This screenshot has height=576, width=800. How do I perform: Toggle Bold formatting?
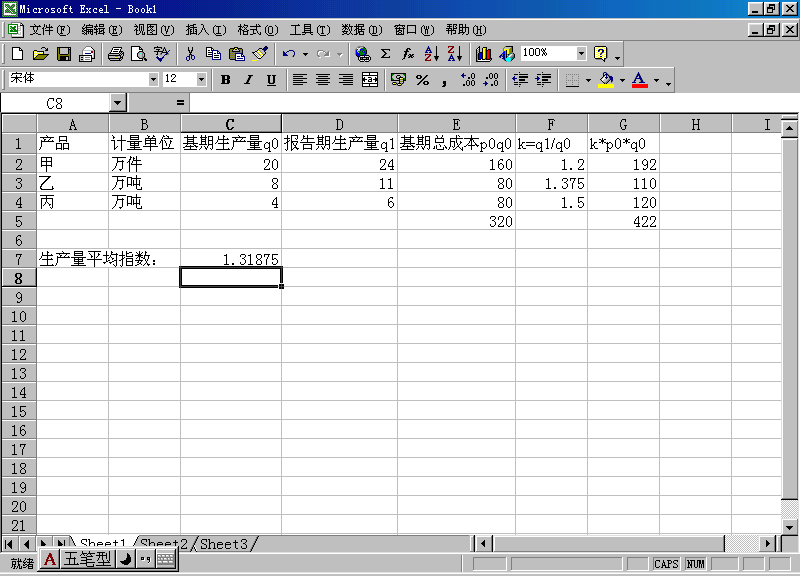[x=225, y=79]
